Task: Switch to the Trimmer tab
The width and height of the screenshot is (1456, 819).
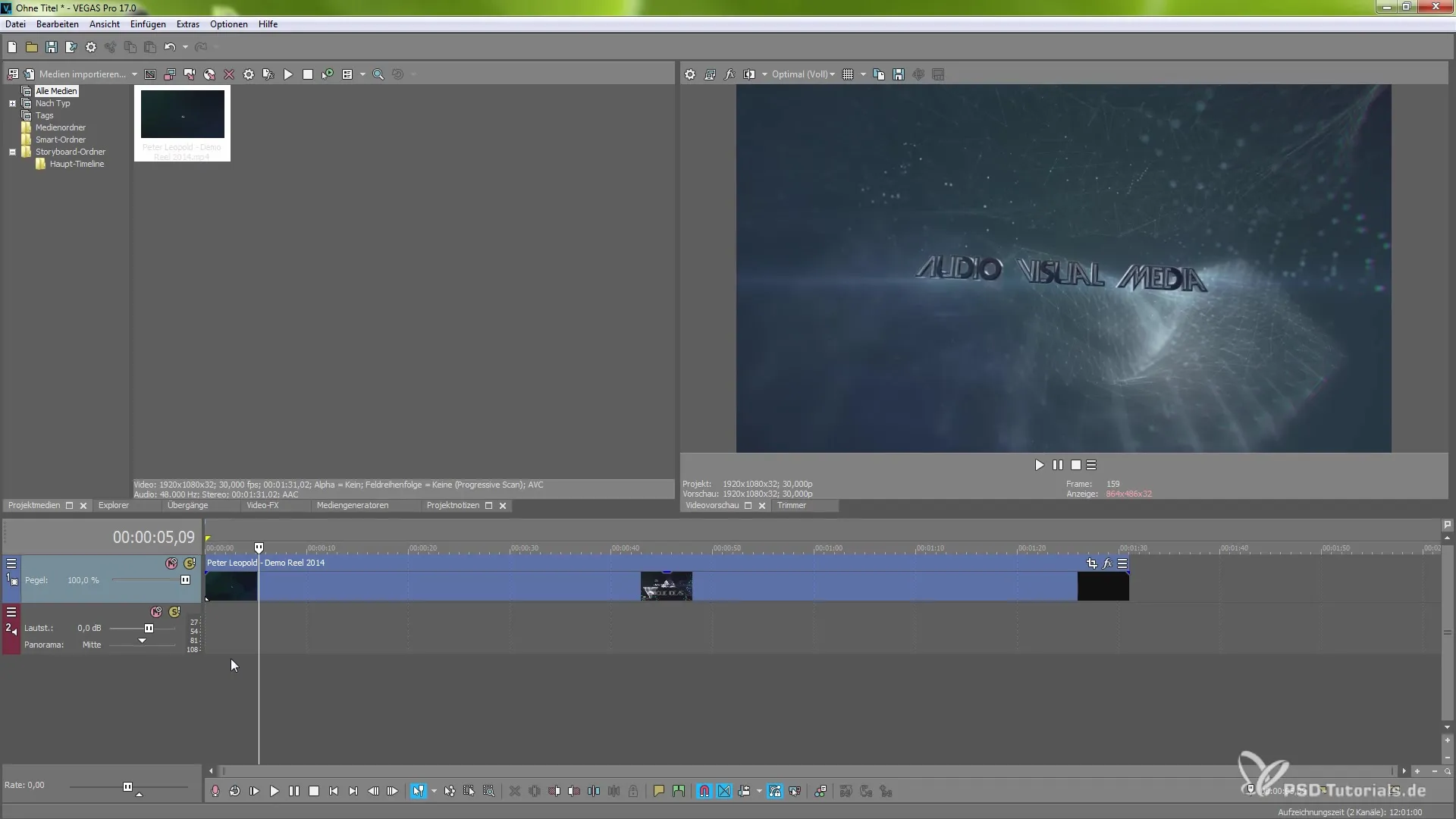Action: point(792,505)
